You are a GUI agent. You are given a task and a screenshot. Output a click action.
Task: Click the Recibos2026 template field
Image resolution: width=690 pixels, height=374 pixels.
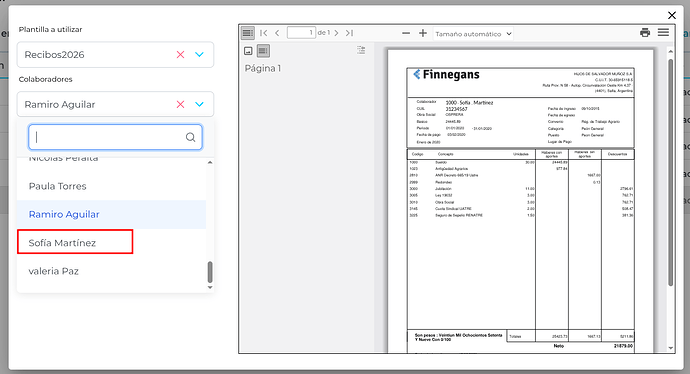tap(115, 55)
